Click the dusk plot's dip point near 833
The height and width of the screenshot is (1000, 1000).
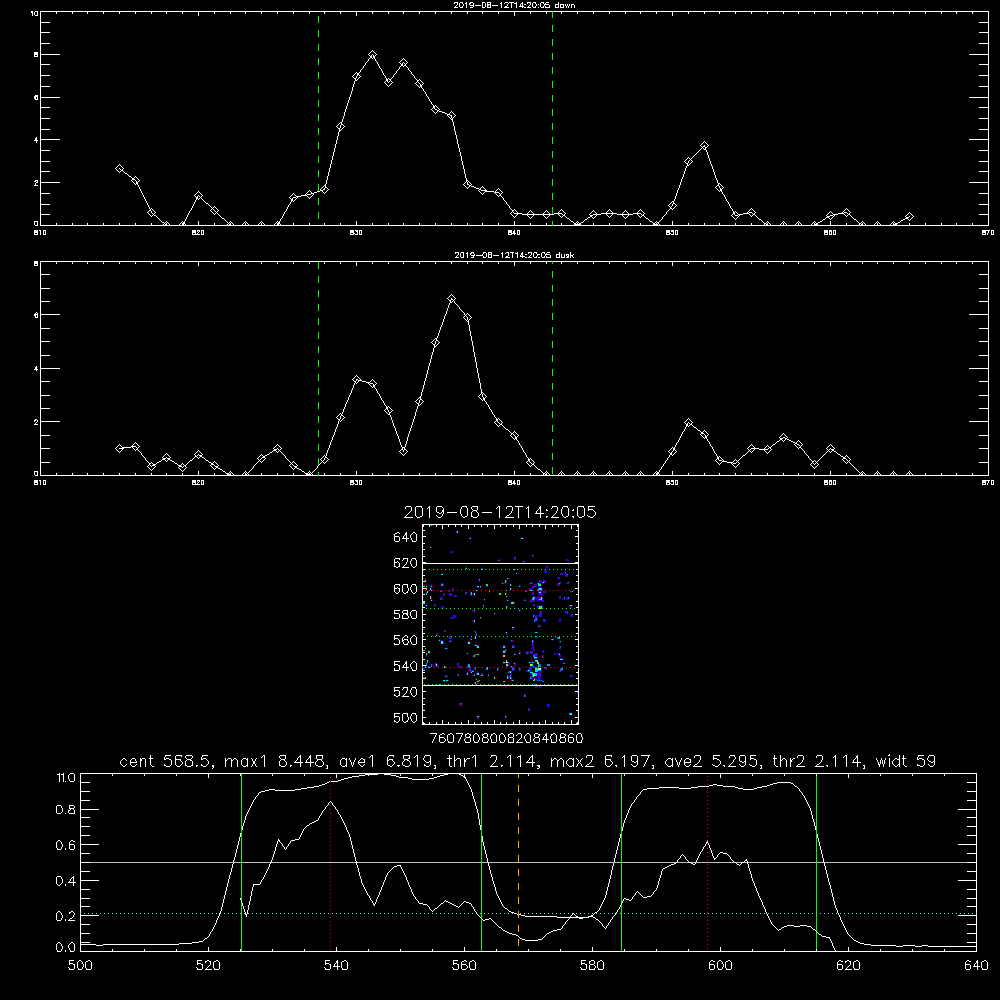(404, 452)
